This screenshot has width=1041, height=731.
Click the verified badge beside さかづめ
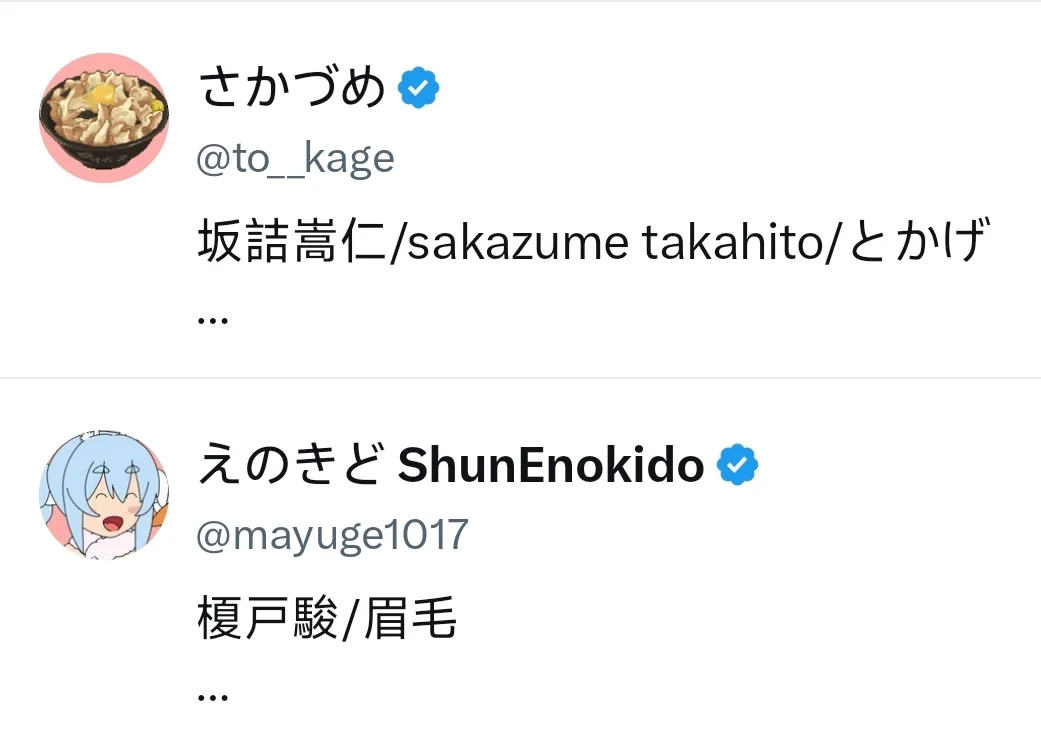point(419,90)
